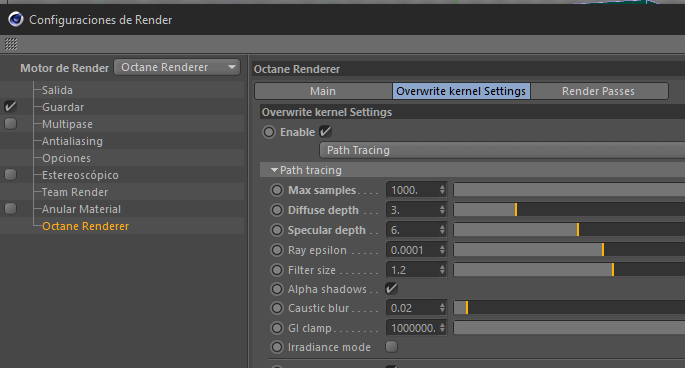Click the Max samples slider
This screenshot has height=368, width=685.
569,190
